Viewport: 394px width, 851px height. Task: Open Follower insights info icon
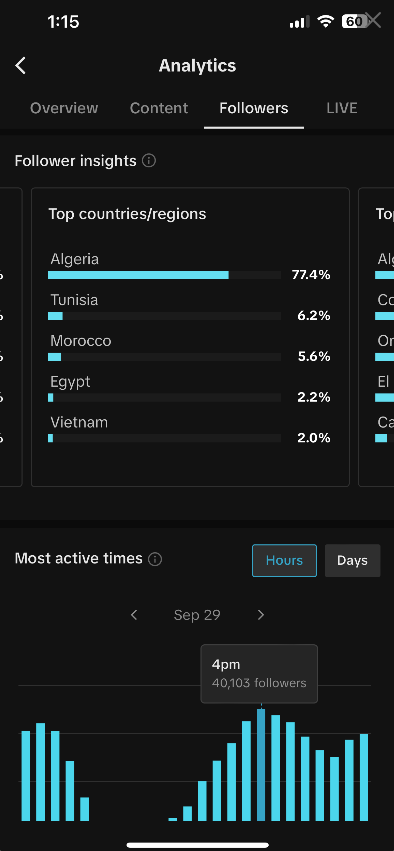[x=149, y=161]
